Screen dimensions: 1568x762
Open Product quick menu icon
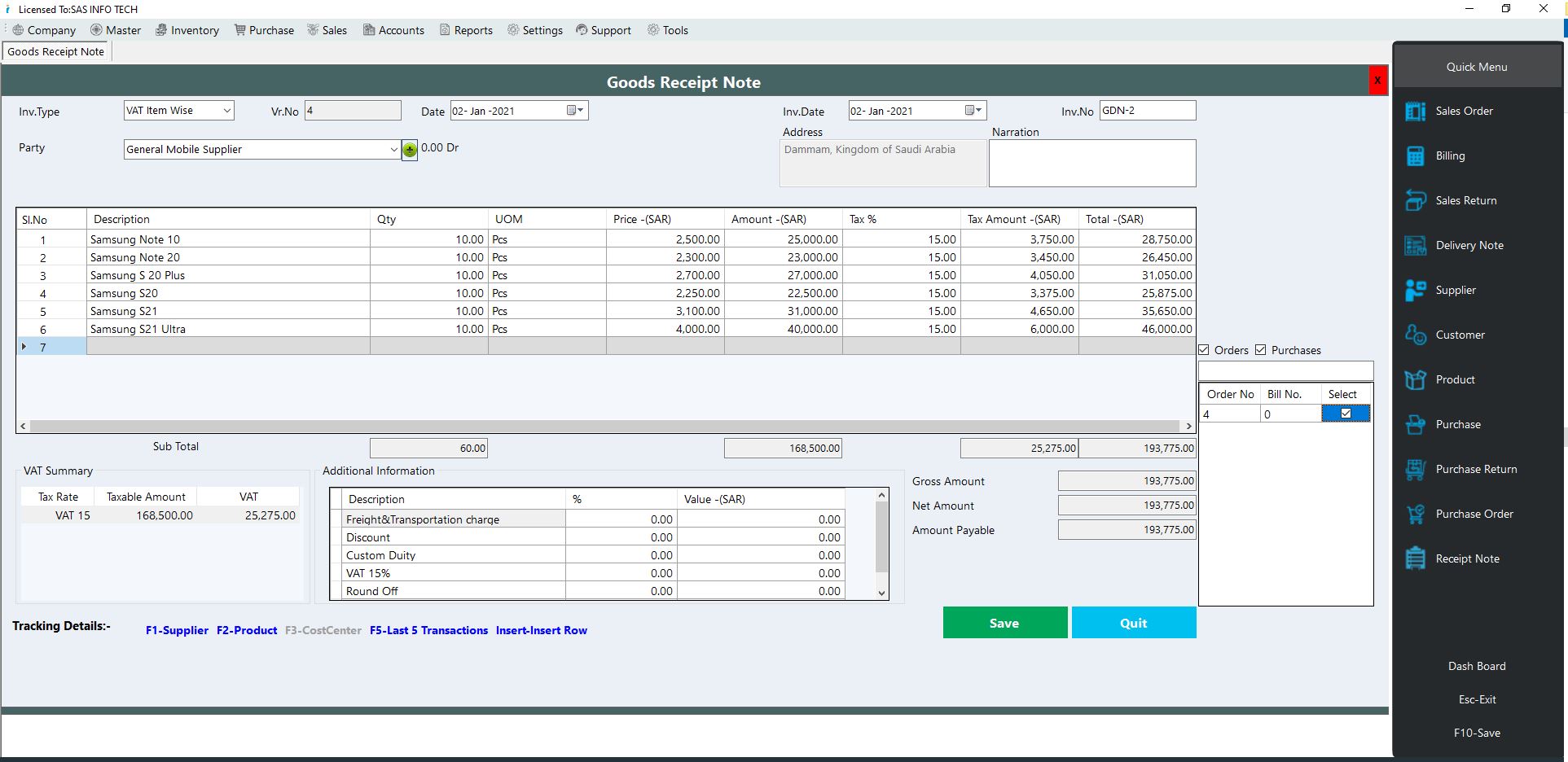click(1416, 379)
